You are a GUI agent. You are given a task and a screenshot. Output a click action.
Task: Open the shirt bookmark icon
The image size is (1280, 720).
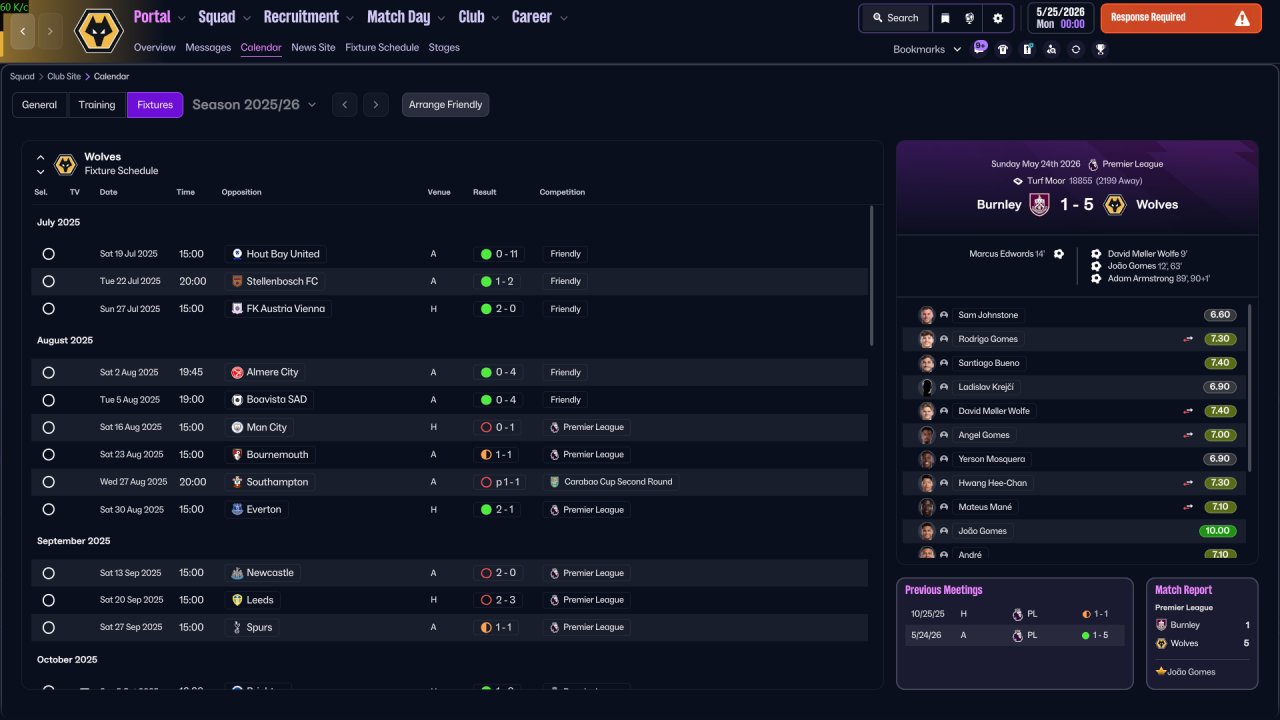1003,49
